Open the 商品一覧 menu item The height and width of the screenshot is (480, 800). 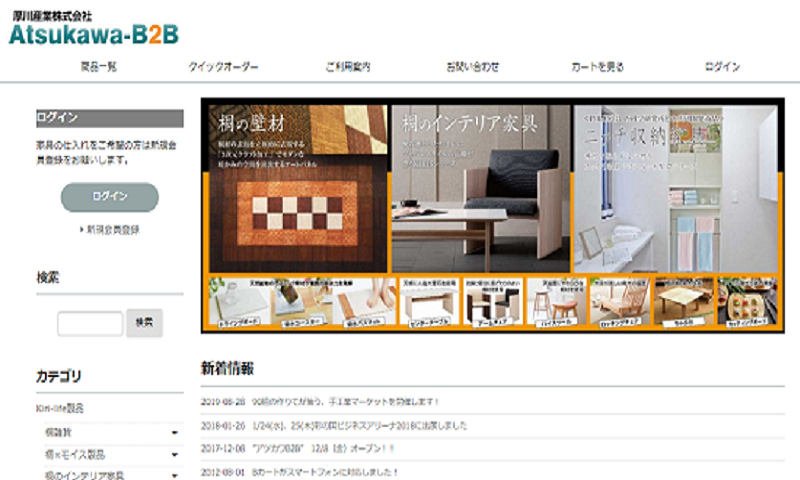[x=99, y=67]
